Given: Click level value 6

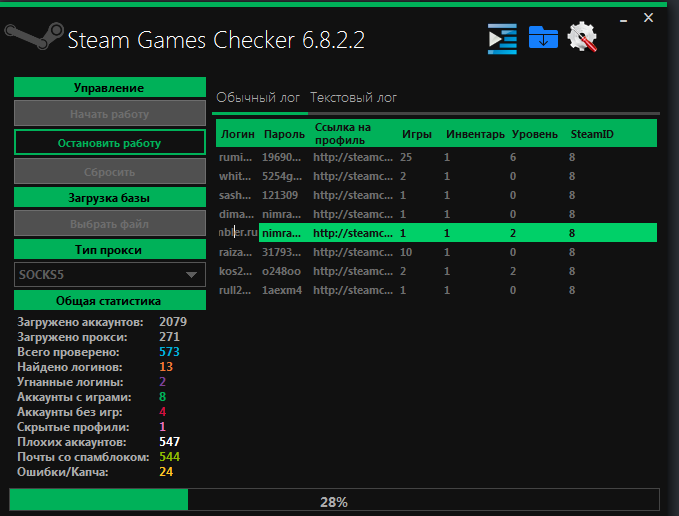Looking at the screenshot, I should (513, 157).
